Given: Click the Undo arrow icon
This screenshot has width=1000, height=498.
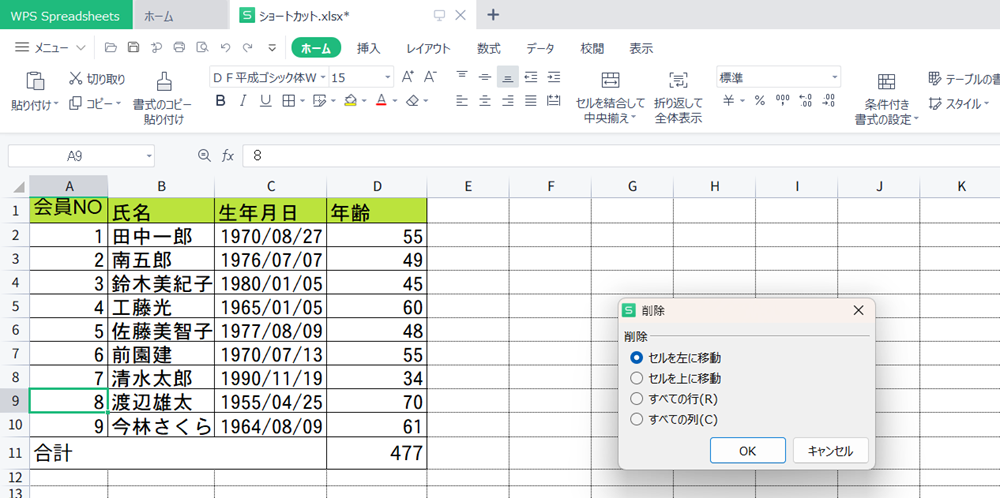Looking at the screenshot, I should (x=224, y=47).
